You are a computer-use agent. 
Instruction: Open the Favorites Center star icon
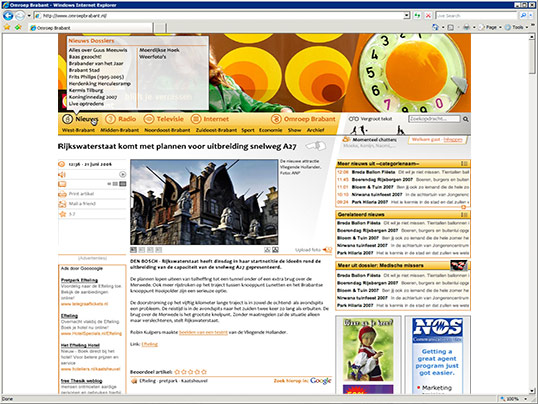7,27
